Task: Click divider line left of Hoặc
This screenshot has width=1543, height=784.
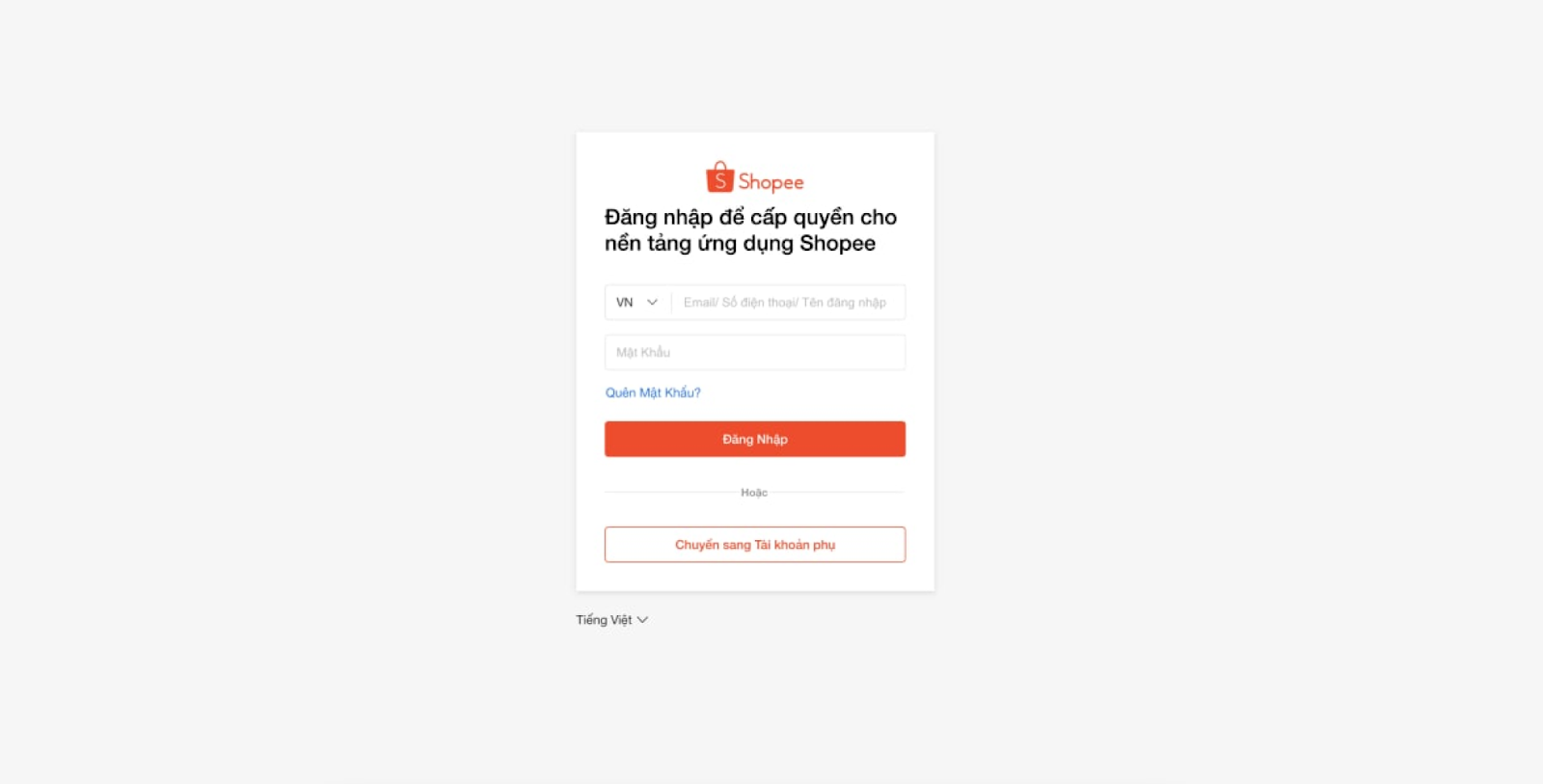Action: tap(670, 493)
